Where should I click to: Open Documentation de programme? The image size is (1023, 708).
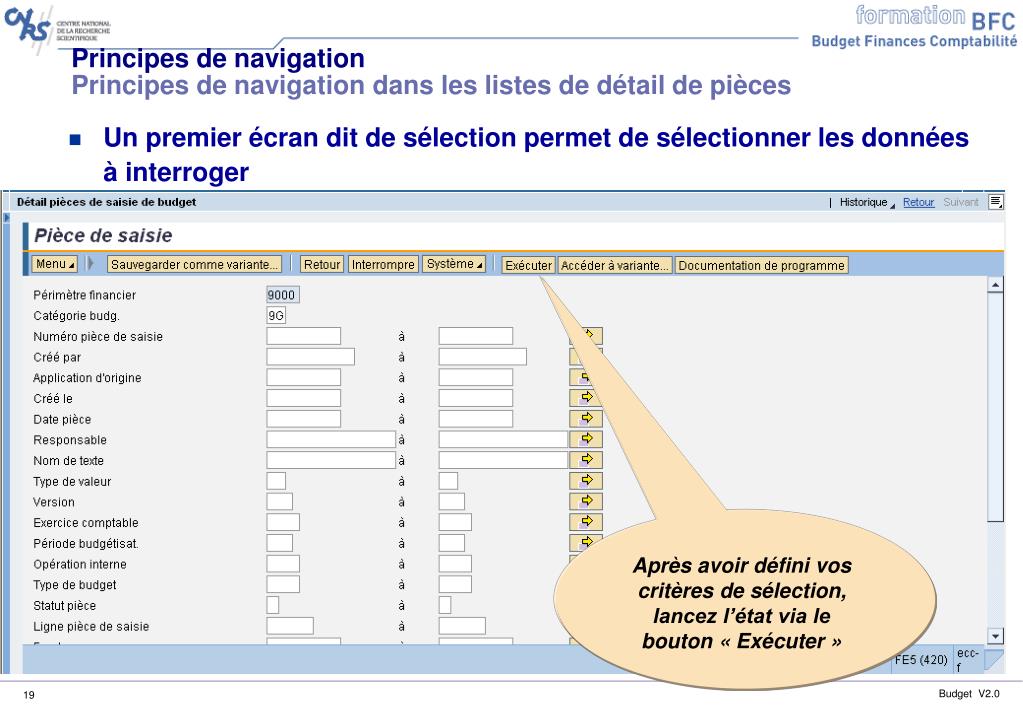point(761,265)
